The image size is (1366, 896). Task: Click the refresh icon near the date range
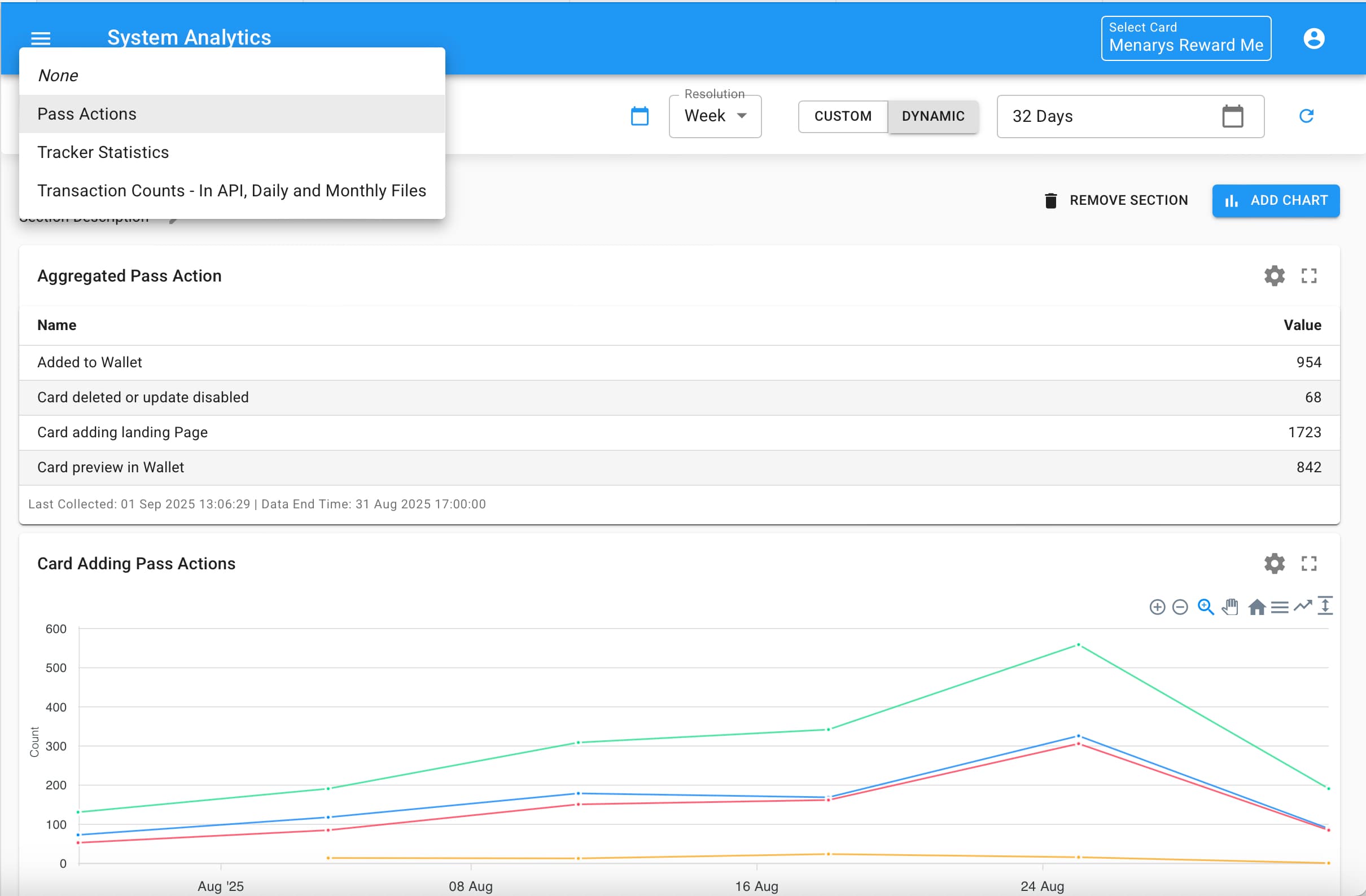tap(1307, 116)
